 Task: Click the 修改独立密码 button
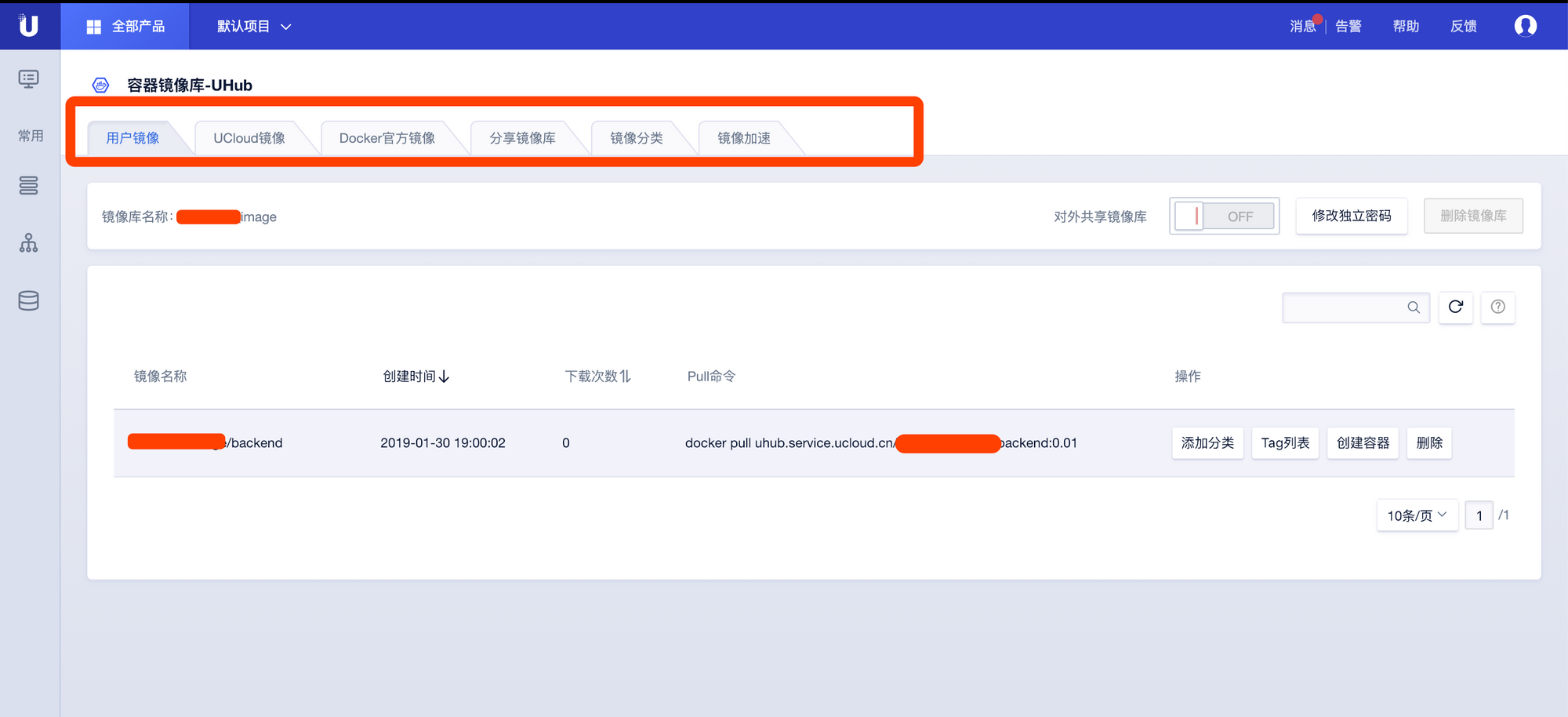(1351, 216)
